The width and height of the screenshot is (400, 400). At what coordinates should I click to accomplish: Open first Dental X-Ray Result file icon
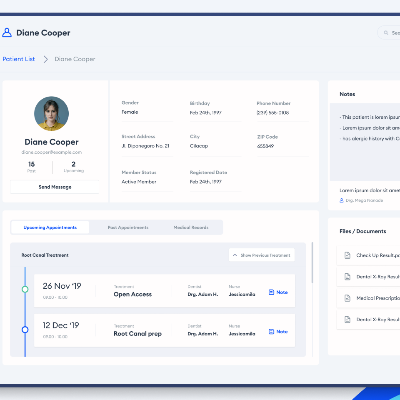[347, 277]
